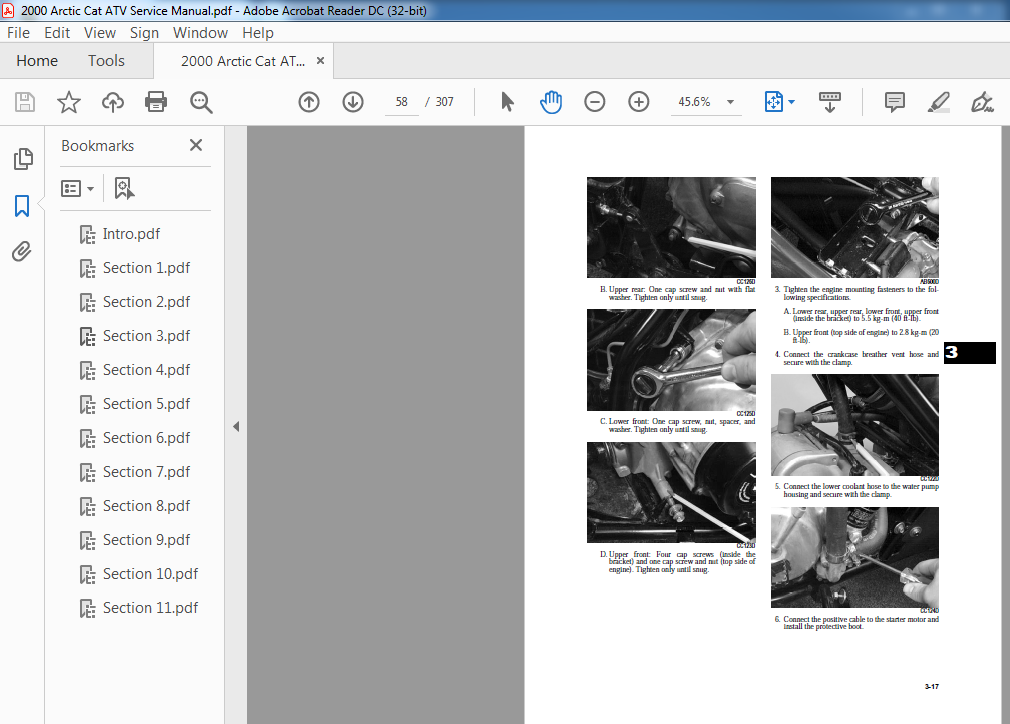Open the Window menu
This screenshot has height=724, width=1010.
click(200, 33)
